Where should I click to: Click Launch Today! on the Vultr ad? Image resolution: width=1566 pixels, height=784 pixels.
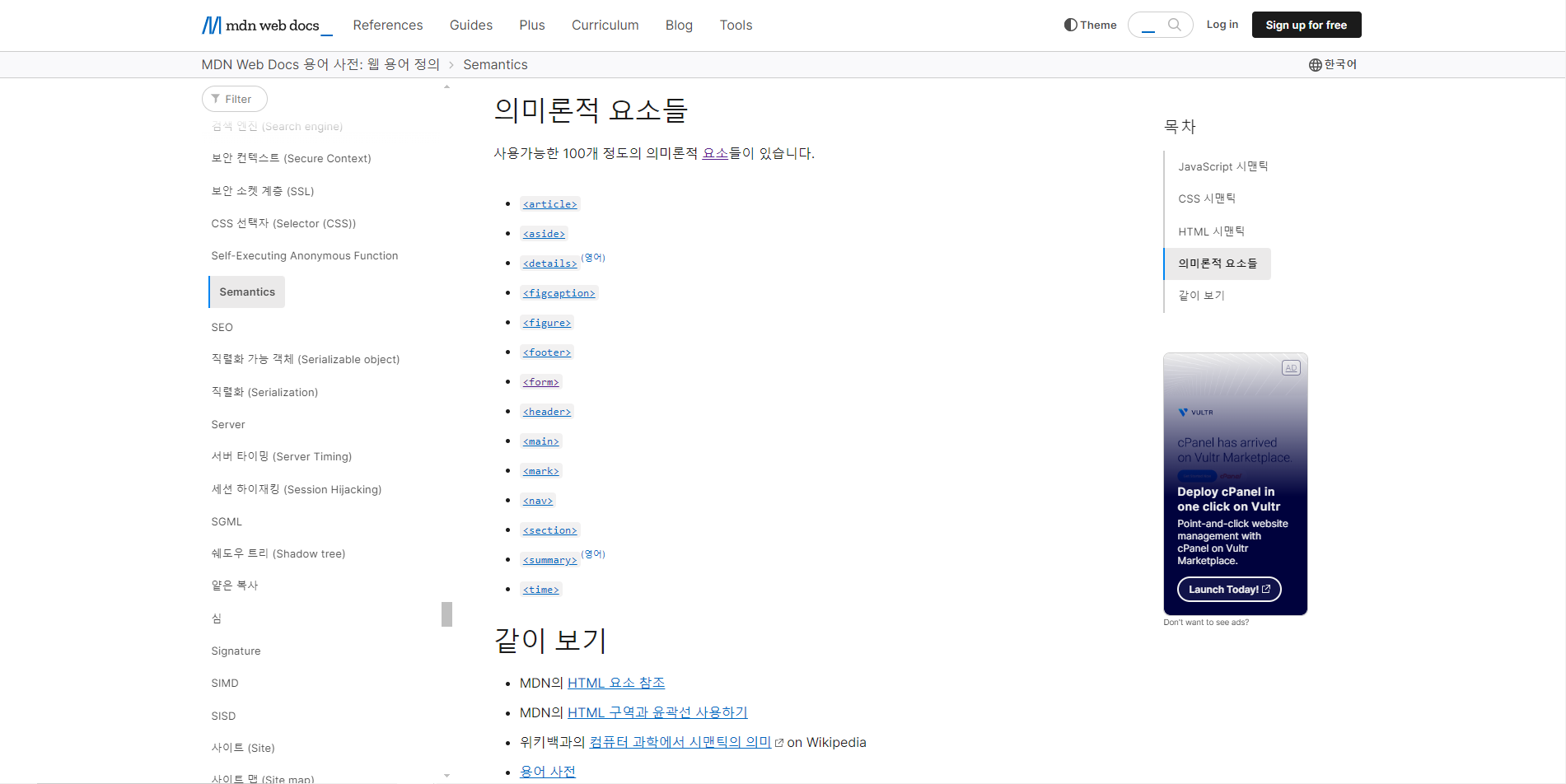[x=1229, y=590]
